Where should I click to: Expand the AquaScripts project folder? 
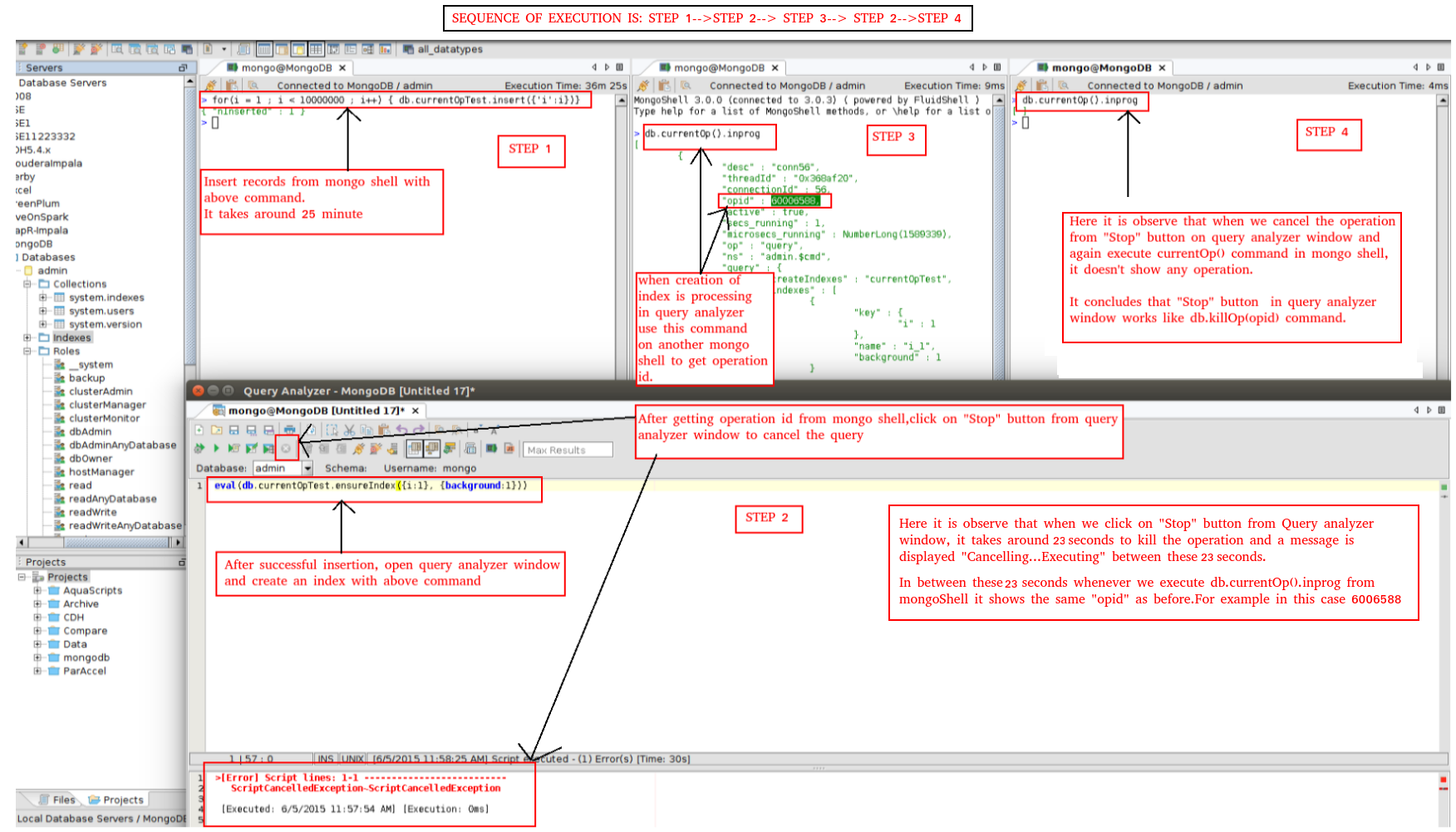37,590
